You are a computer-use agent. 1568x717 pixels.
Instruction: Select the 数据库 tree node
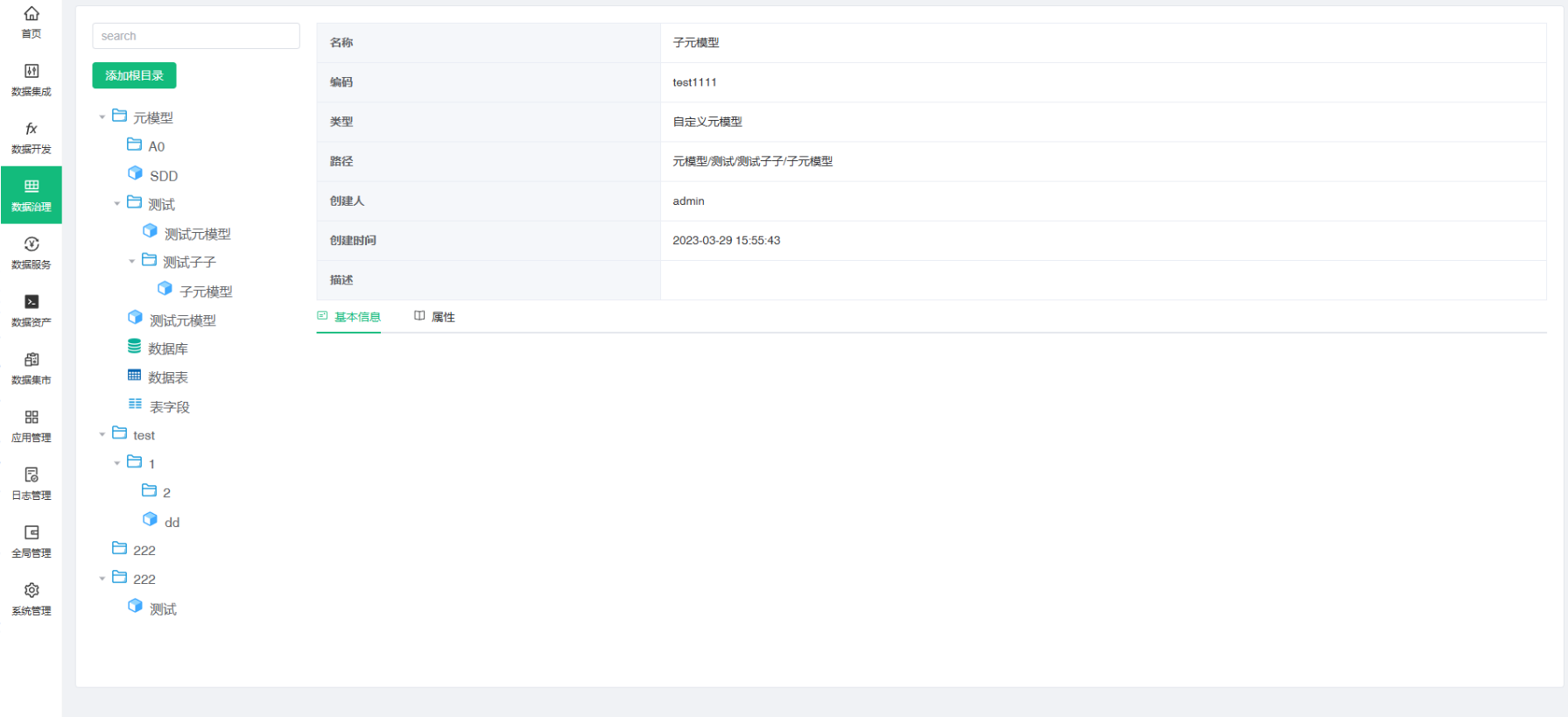pos(167,348)
